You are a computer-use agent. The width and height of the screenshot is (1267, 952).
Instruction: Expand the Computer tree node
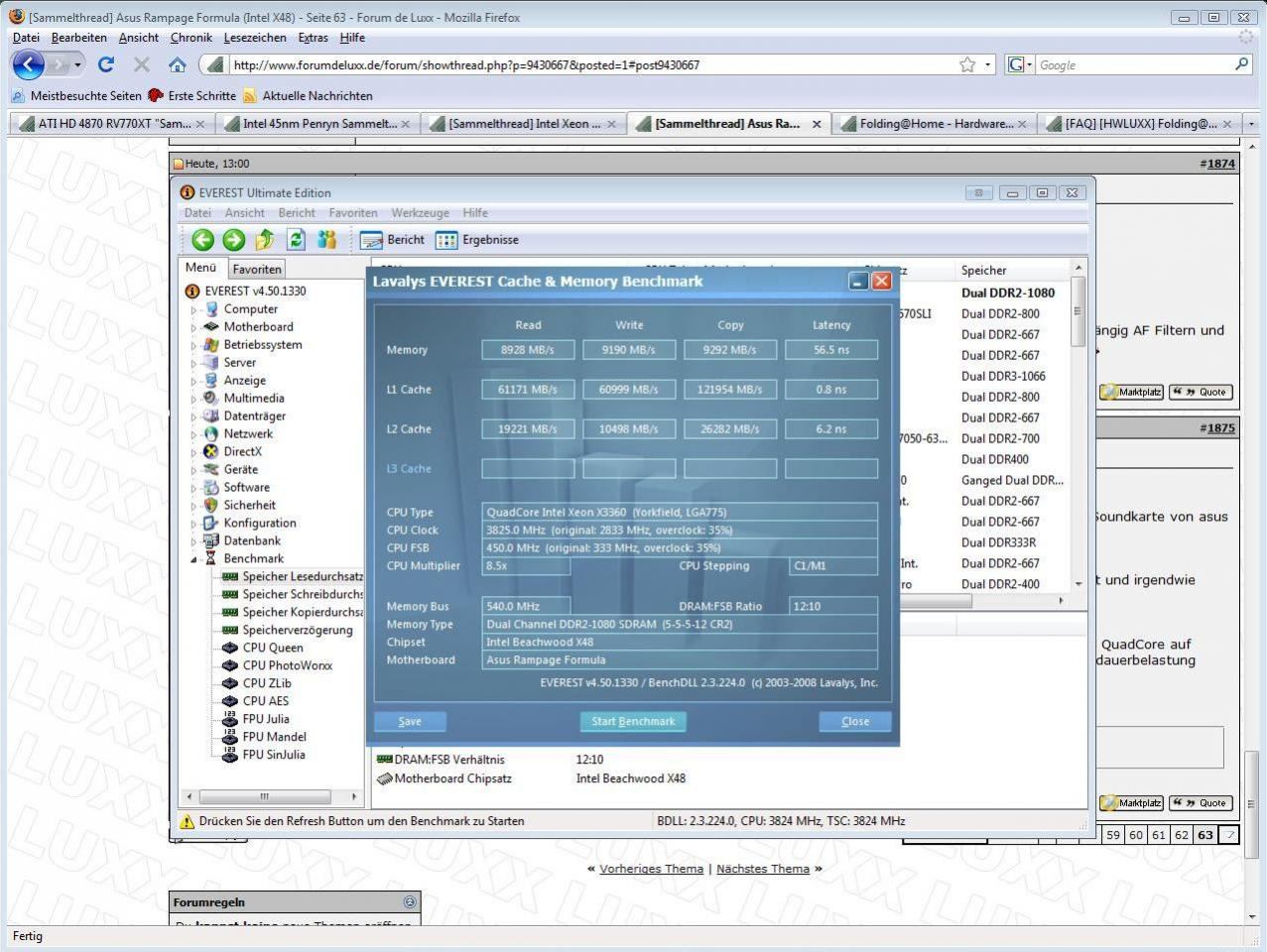(x=194, y=309)
